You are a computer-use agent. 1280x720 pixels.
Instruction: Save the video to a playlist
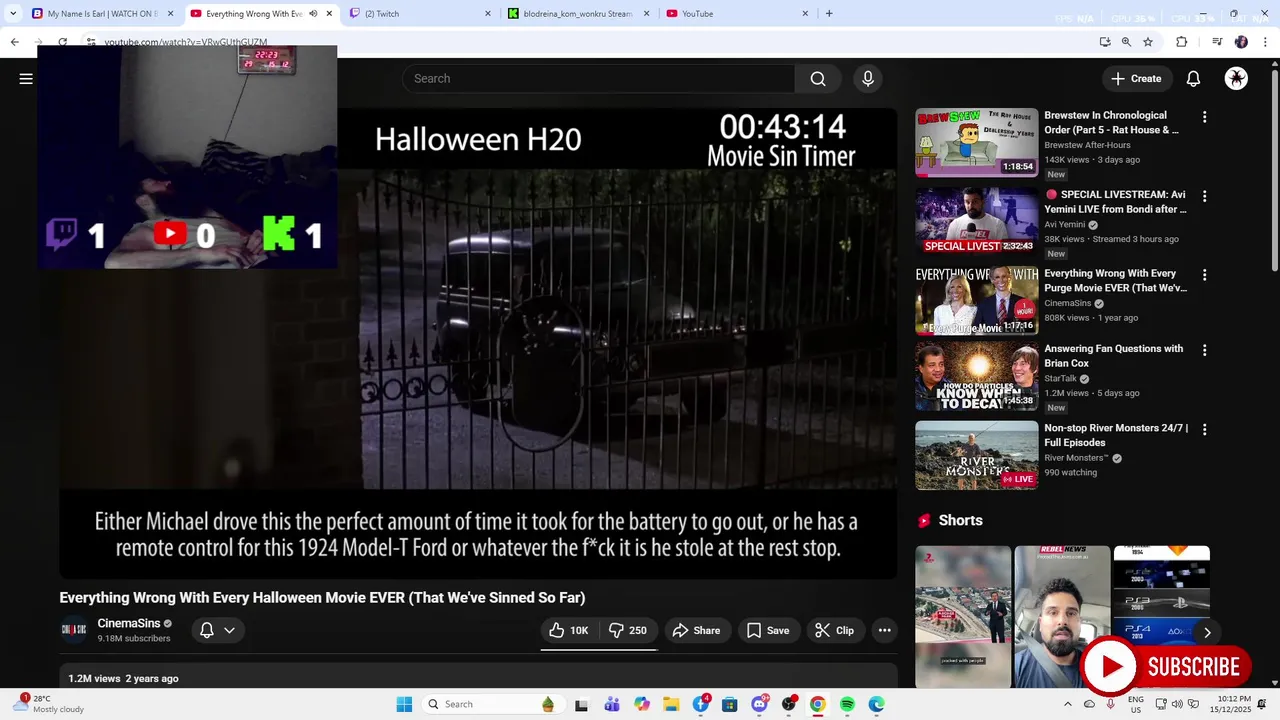tap(768, 630)
